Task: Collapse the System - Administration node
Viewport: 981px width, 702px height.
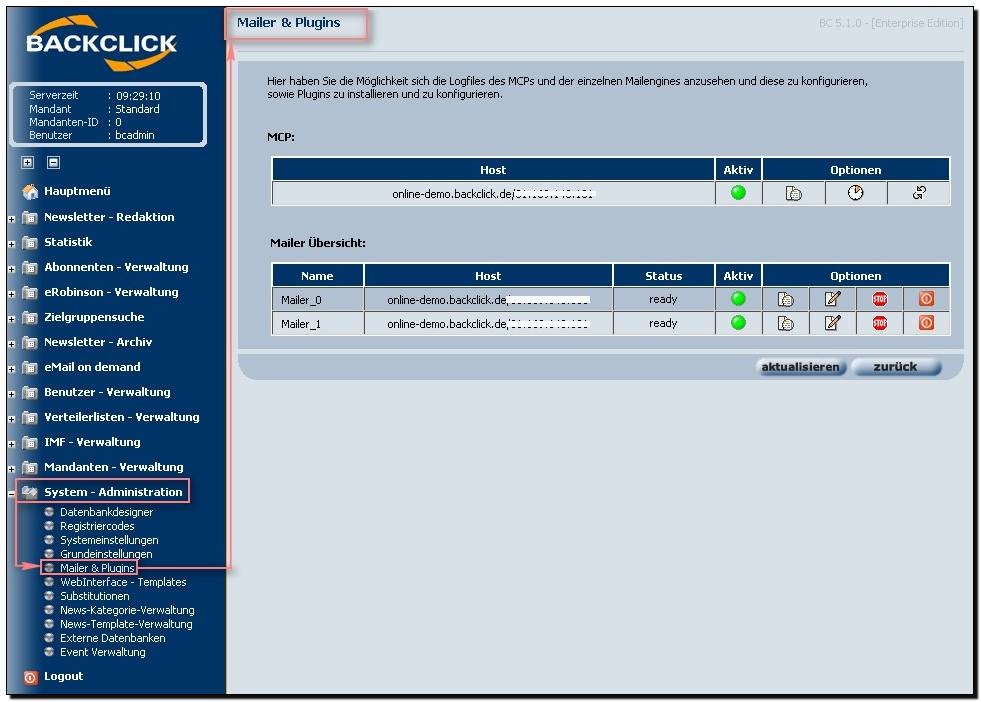Action: (x=12, y=493)
